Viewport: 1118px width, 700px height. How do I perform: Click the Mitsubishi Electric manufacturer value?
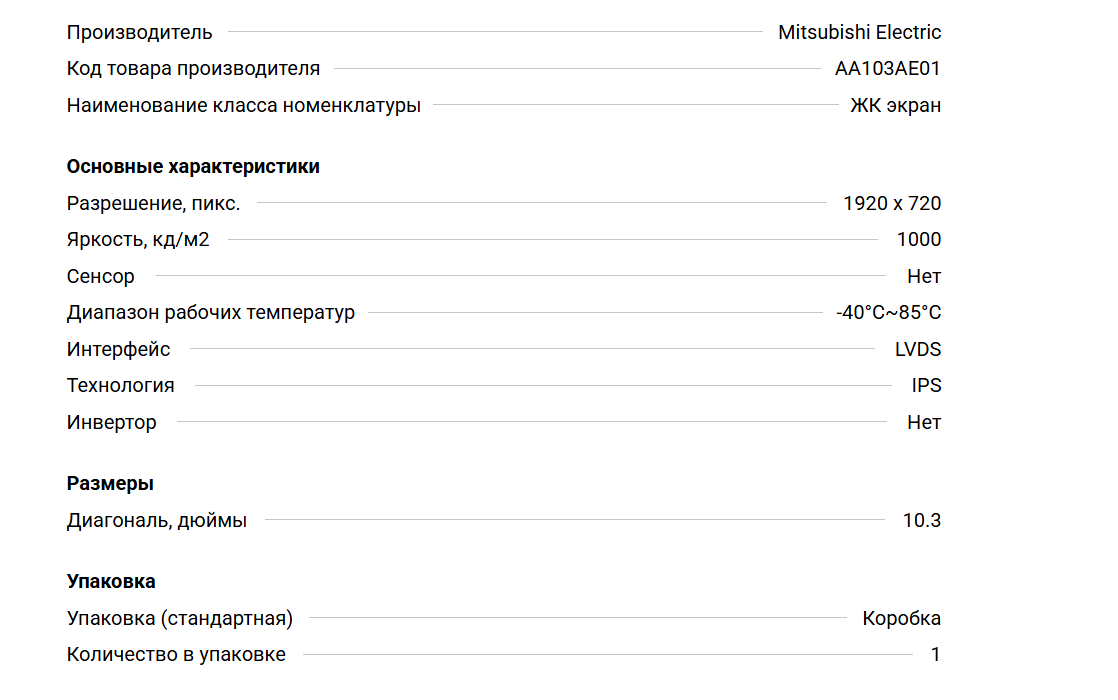pyautogui.click(x=859, y=32)
